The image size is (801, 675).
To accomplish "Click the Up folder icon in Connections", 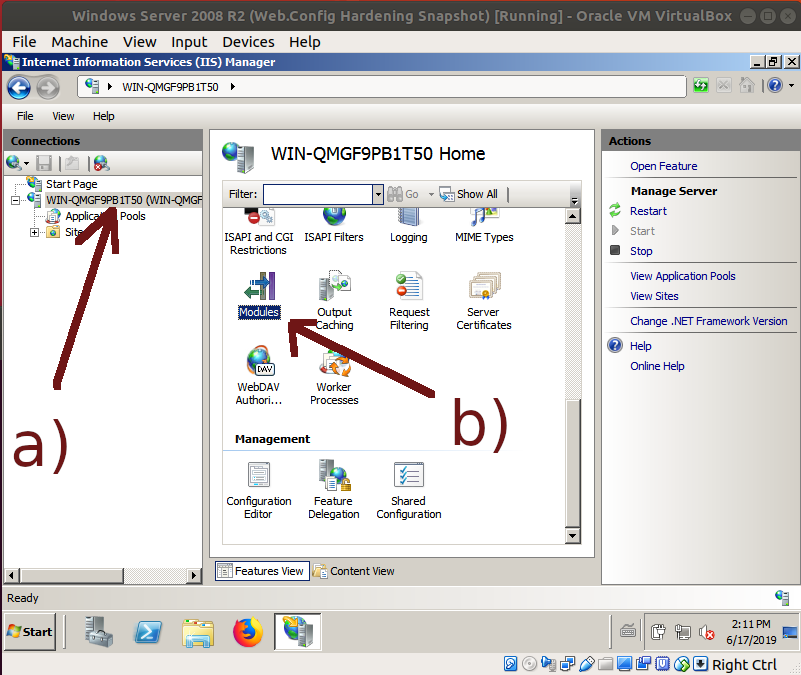I will pyautogui.click(x=72, y=164).
